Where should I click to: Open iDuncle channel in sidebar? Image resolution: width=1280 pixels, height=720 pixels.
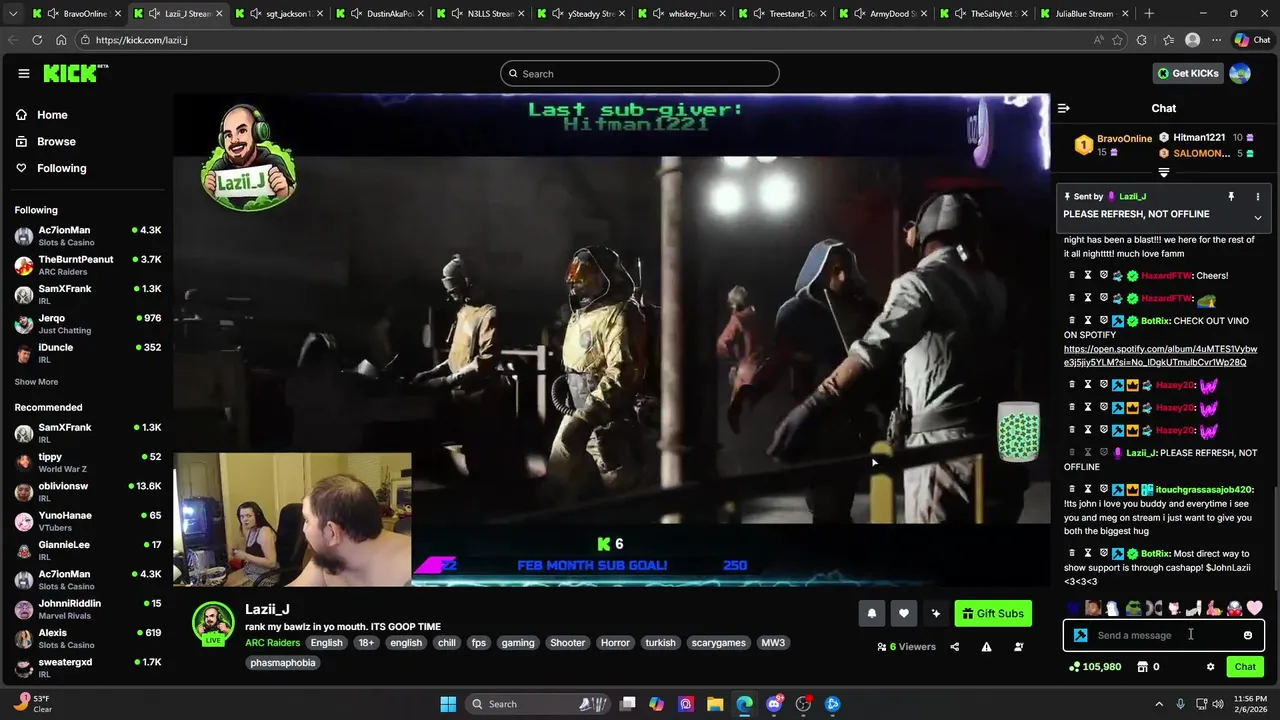pyautogui.click(x=88, y=353)
